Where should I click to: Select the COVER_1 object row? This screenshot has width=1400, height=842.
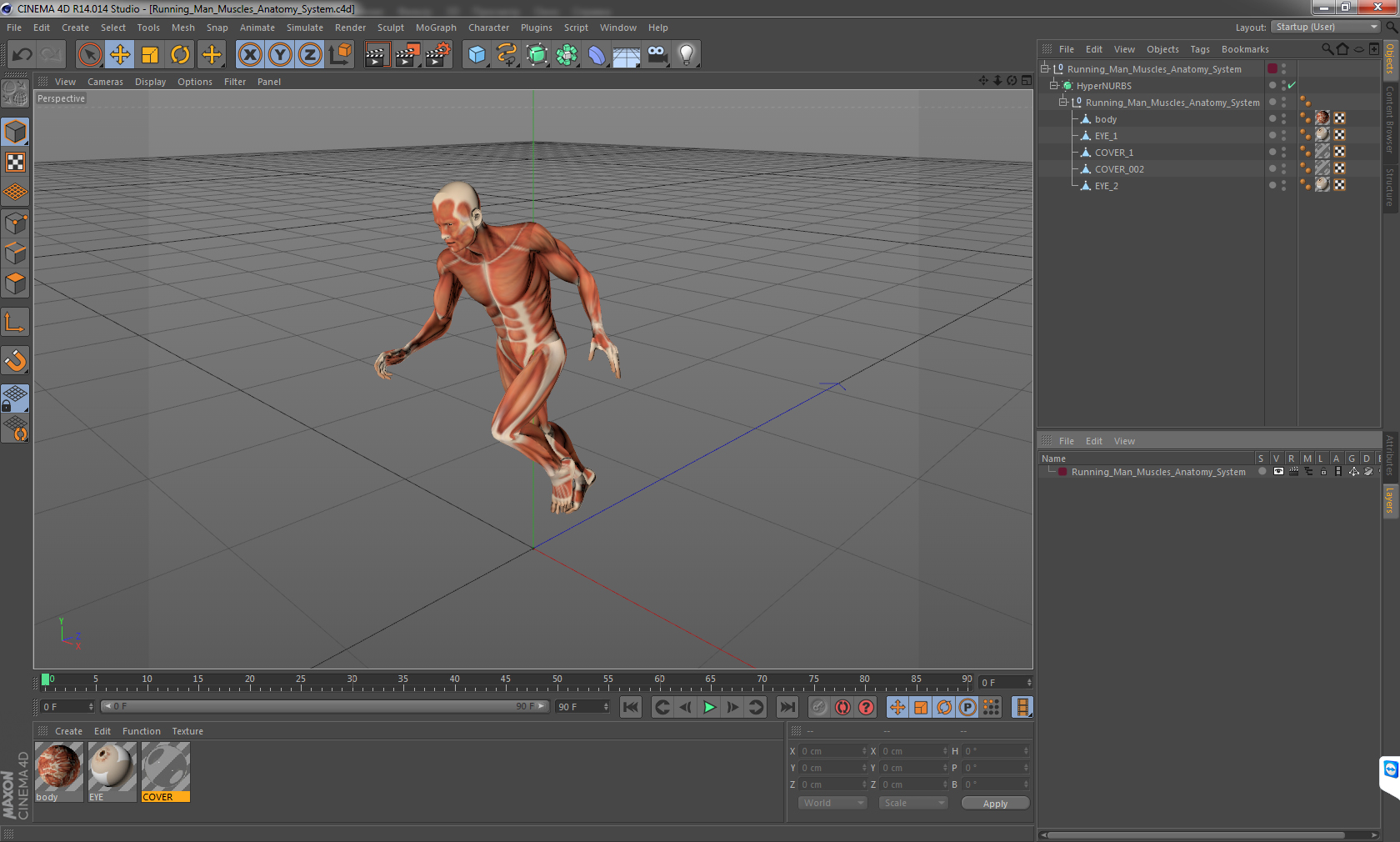pyautogui.click(x=1114, y=153)
